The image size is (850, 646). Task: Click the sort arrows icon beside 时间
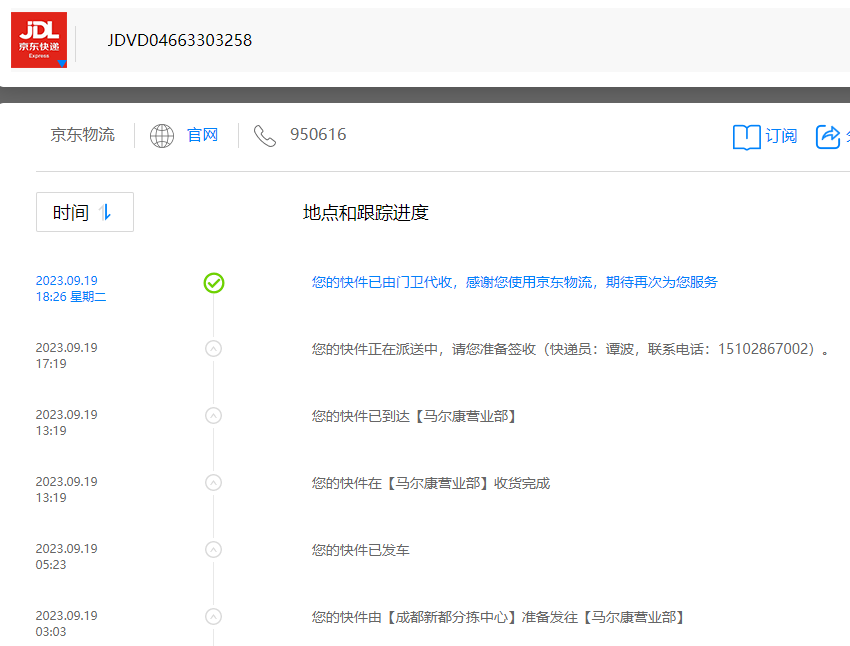[105, 212]
